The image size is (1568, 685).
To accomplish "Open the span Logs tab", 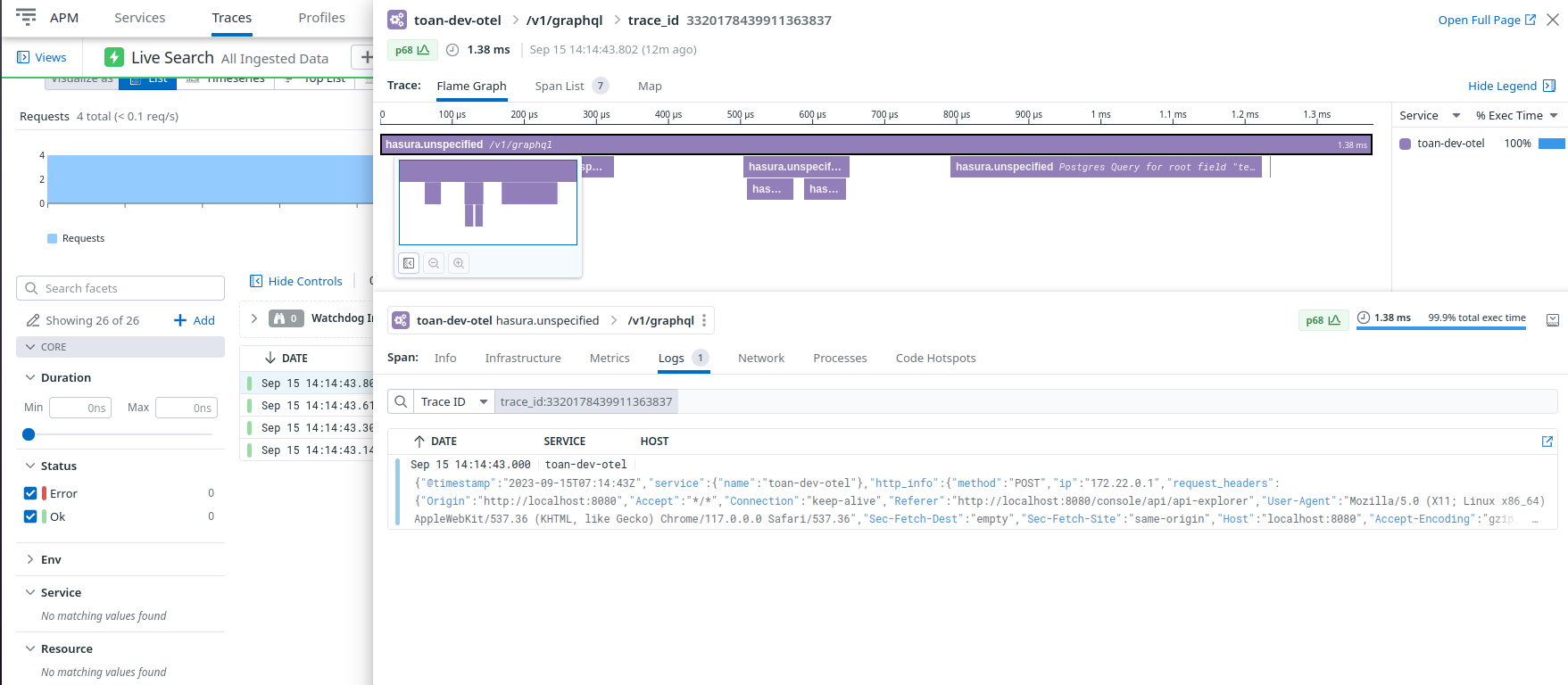I will [x=683, y=358].
